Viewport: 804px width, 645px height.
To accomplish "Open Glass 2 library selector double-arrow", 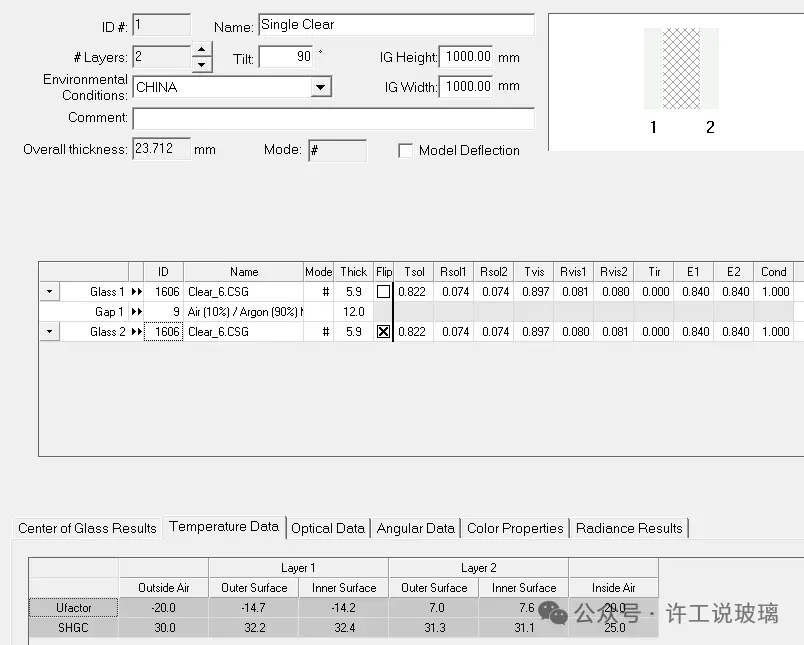I will pos(136,332).
